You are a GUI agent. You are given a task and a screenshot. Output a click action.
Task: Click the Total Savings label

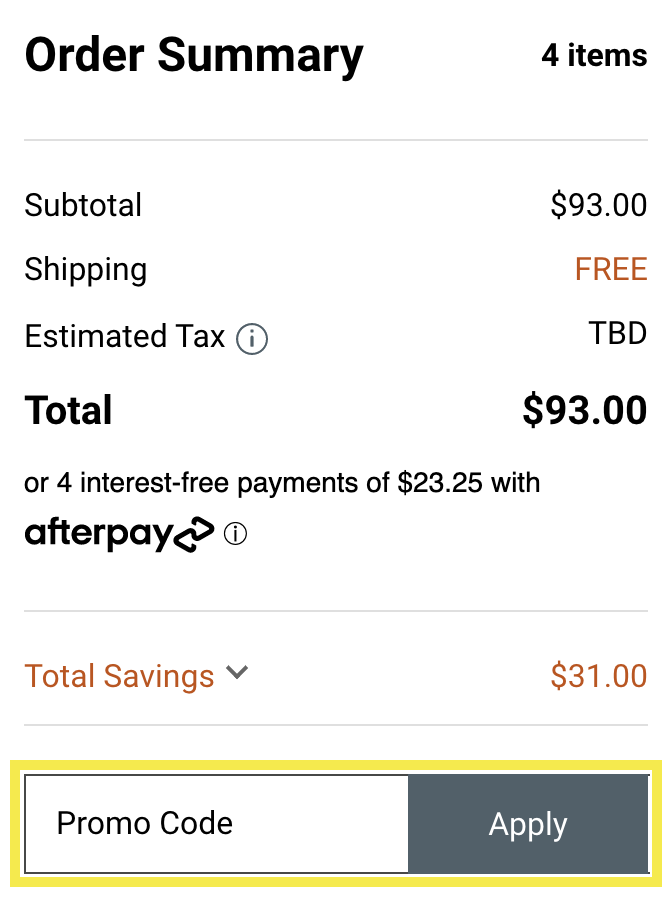(x=119, y=676)
